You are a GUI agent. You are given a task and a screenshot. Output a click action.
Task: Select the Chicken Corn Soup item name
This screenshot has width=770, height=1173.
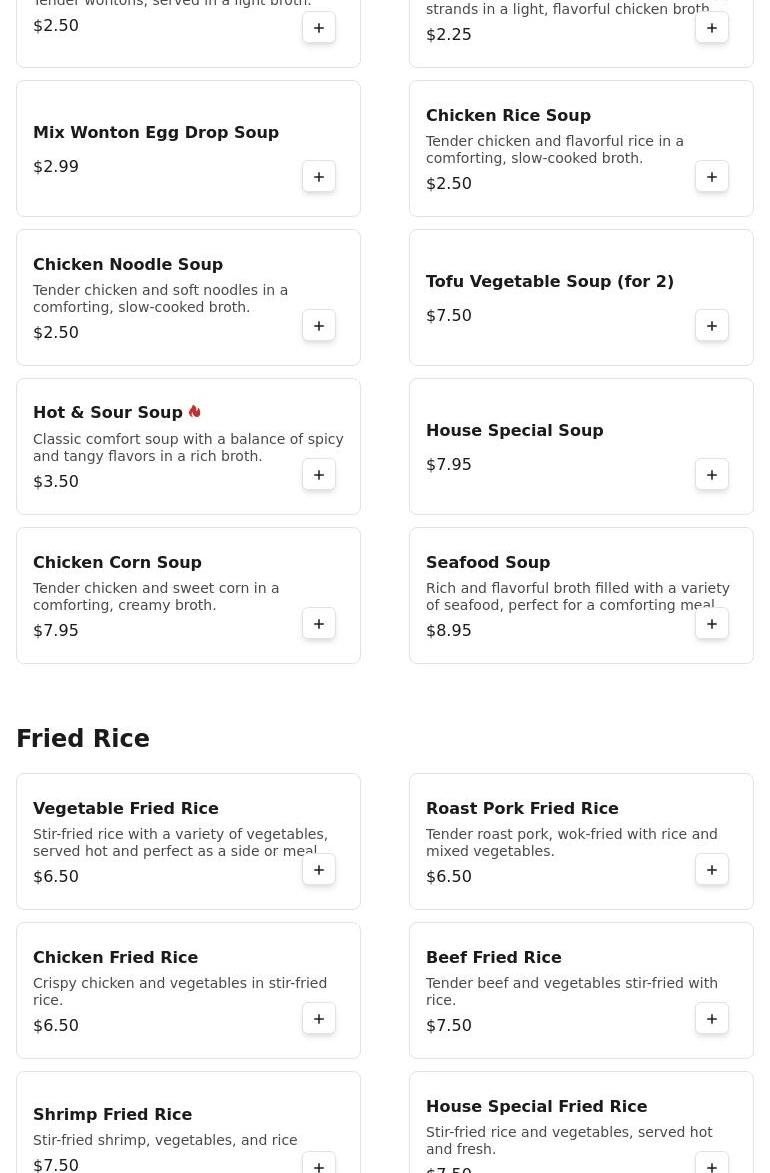click(x=117, y=562)
